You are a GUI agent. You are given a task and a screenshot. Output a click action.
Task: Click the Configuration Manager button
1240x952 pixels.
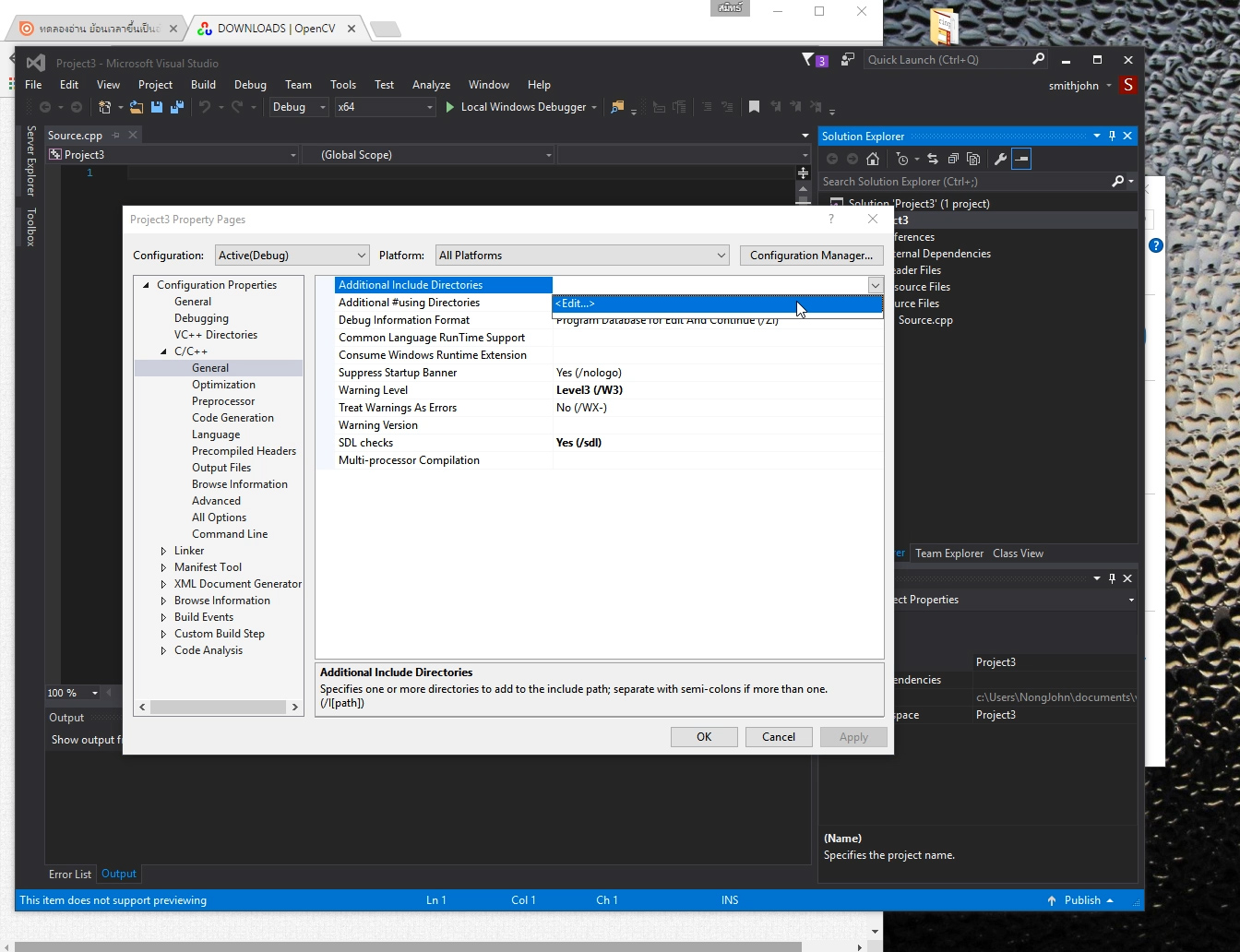point(811,255)
